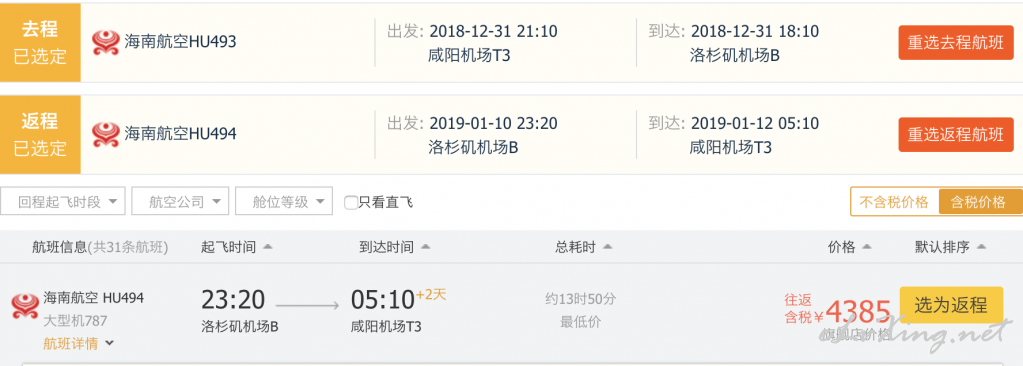Image resolution: width=1023 pixels, height=366 pixels.
Task: Click Hainan Airlines logo in 返程 row
Action: [x=105, y=134]
